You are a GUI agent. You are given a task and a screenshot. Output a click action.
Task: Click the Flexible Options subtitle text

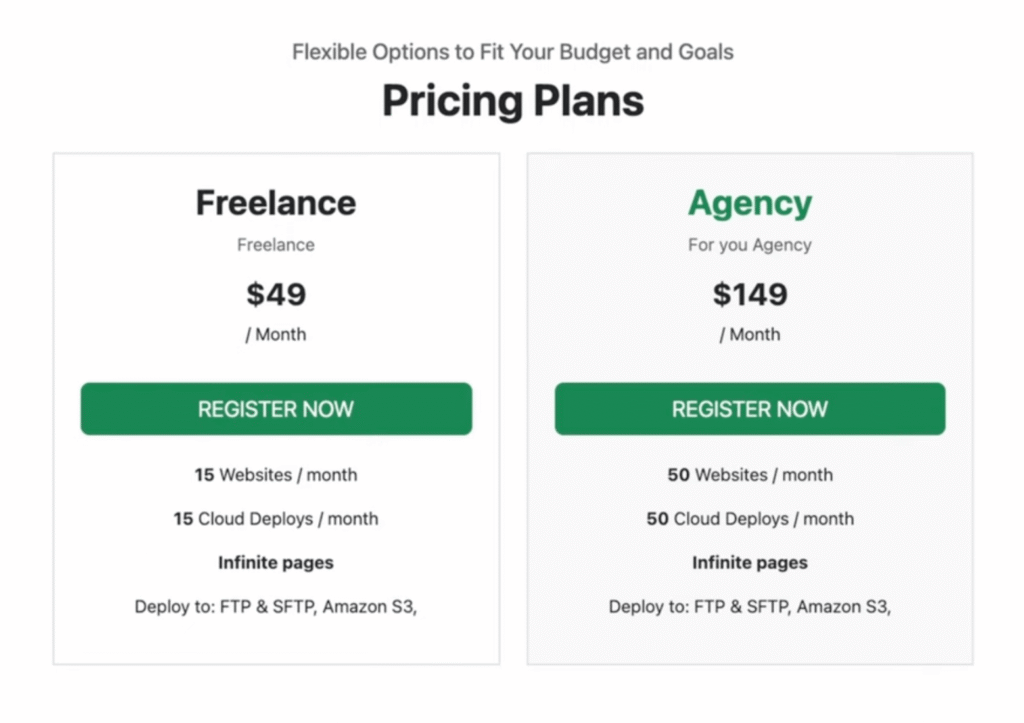[x=512, y=52]
